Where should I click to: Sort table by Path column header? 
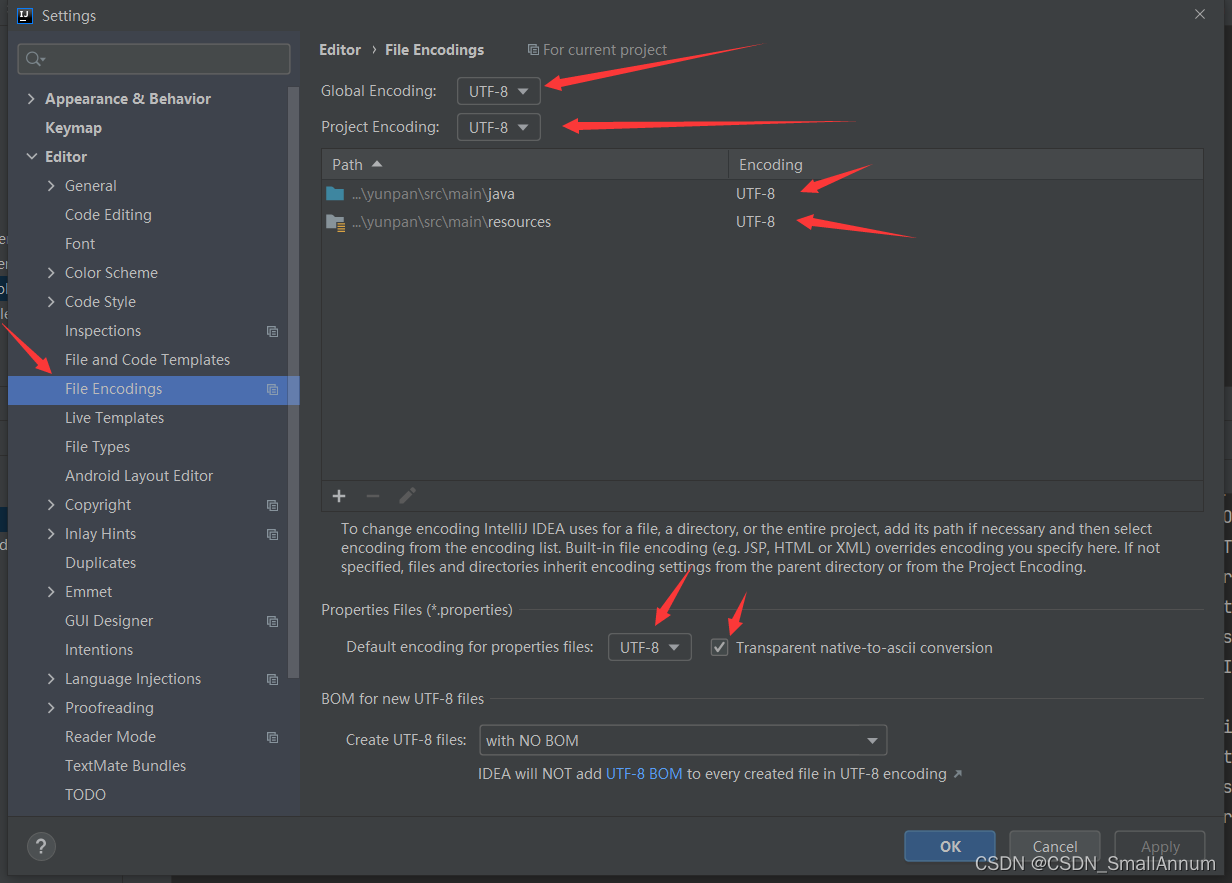[525, 164]
